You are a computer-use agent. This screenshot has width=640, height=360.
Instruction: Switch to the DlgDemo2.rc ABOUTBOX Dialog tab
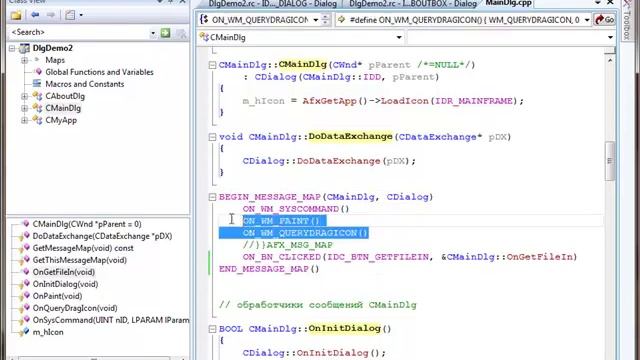pyautogui.click(x=413, y=4)
